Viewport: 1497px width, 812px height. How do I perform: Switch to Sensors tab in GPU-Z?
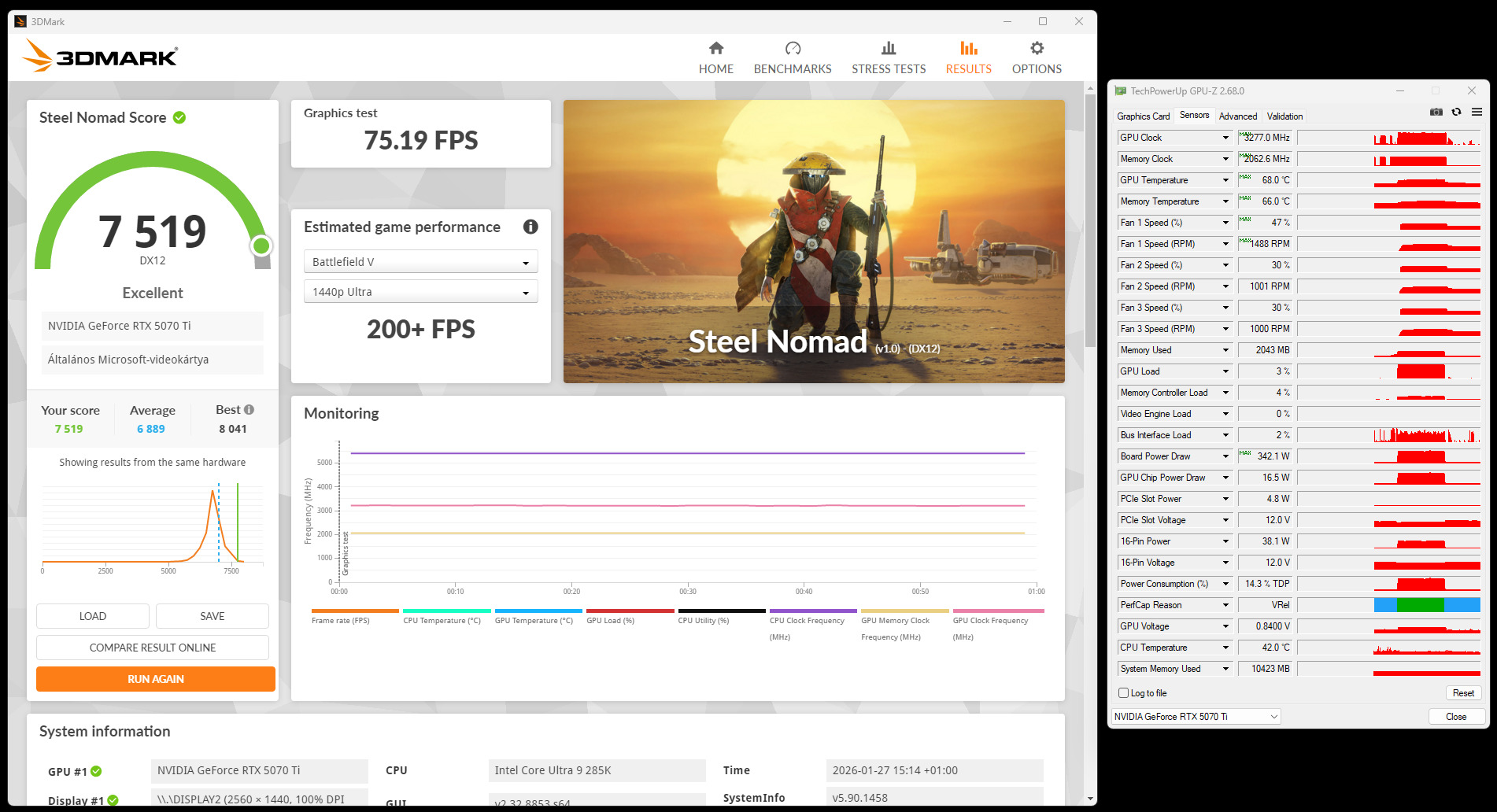click(x=1194, y=115)
